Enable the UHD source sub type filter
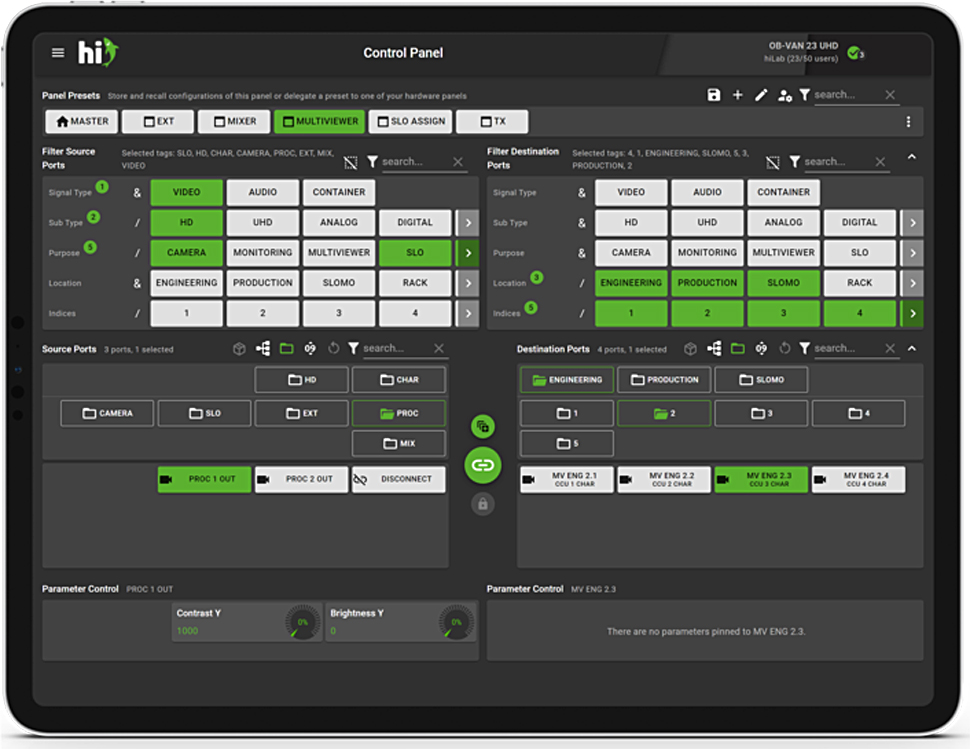Screen dimensions: 970x749 coord(262,223)
